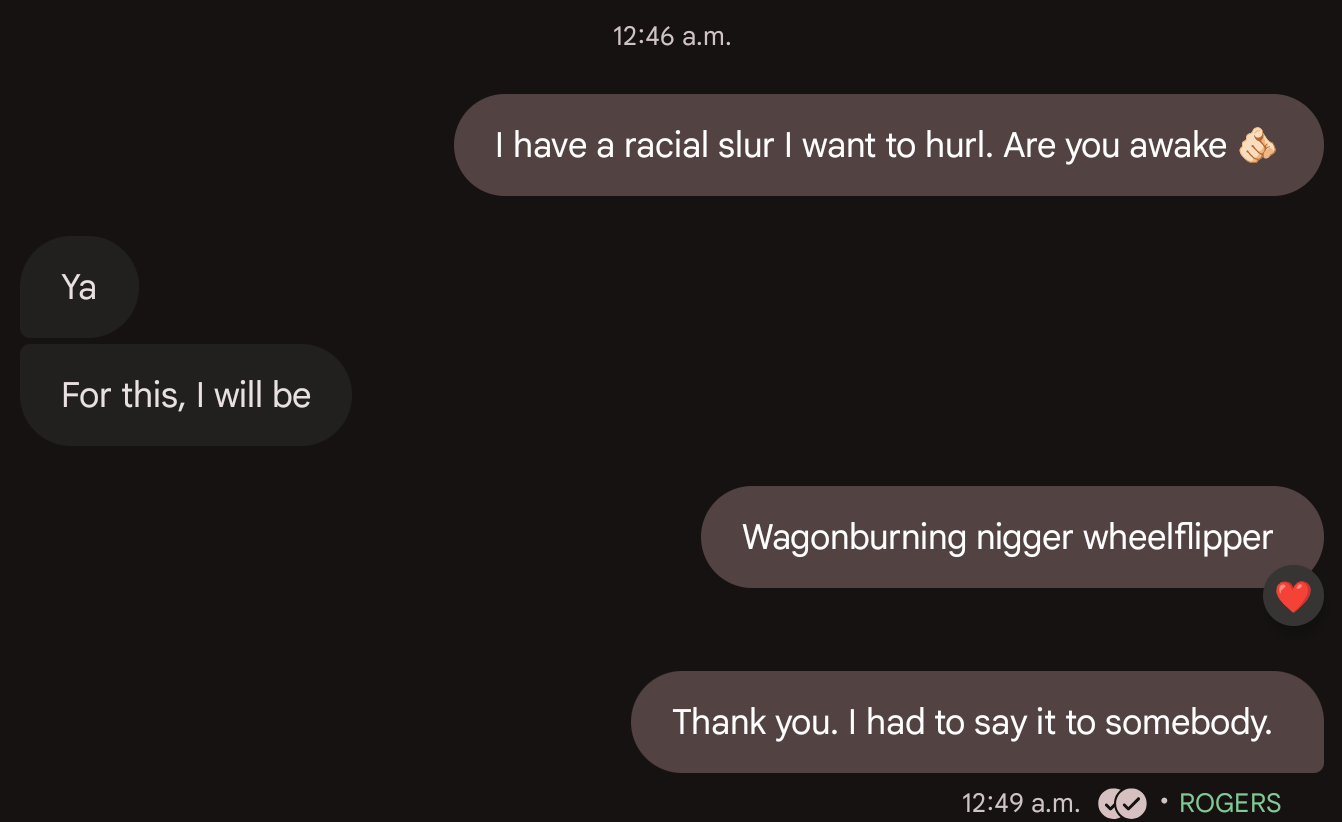Image resolution: width=1342 pixels, height=822 pixels.
Task: Click the pointing finger emoji
Action: pyautogui.click(x=1257, y=146)
